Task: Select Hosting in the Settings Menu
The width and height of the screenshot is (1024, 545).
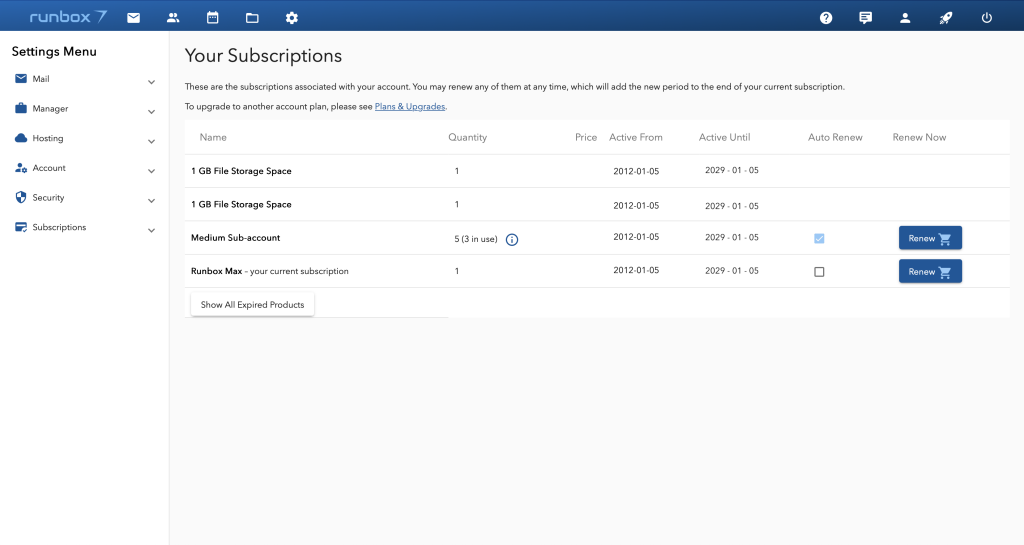Action: click(x=48, y=138)
